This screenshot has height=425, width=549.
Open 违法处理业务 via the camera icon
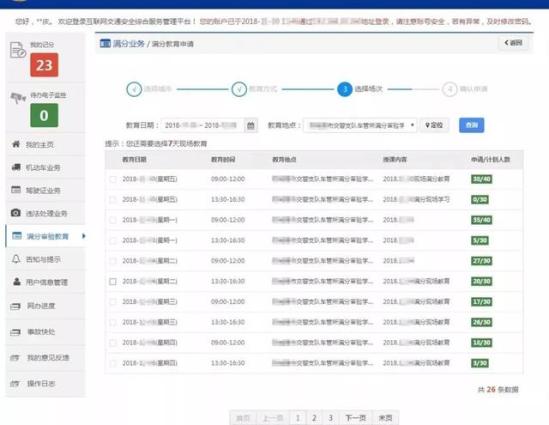(x=16, y=212)
